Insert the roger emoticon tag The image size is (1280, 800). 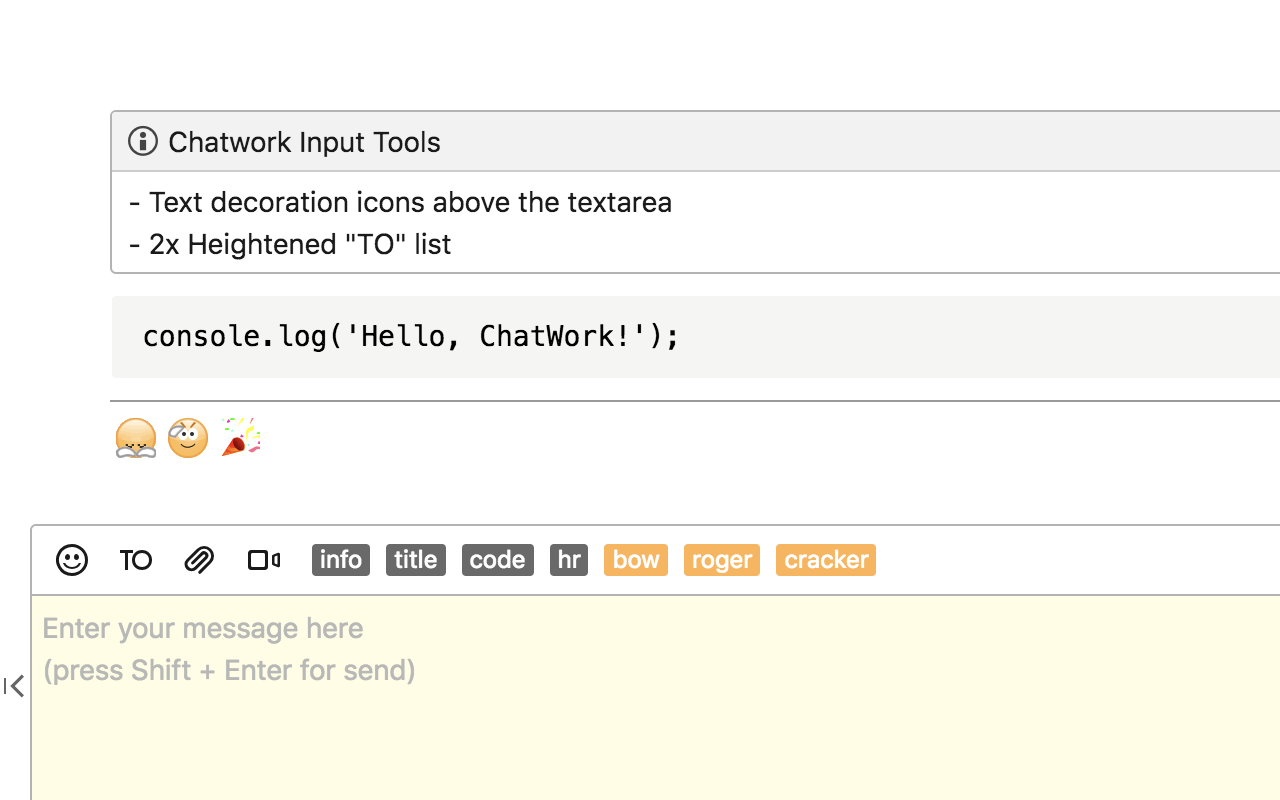(722, 560)
